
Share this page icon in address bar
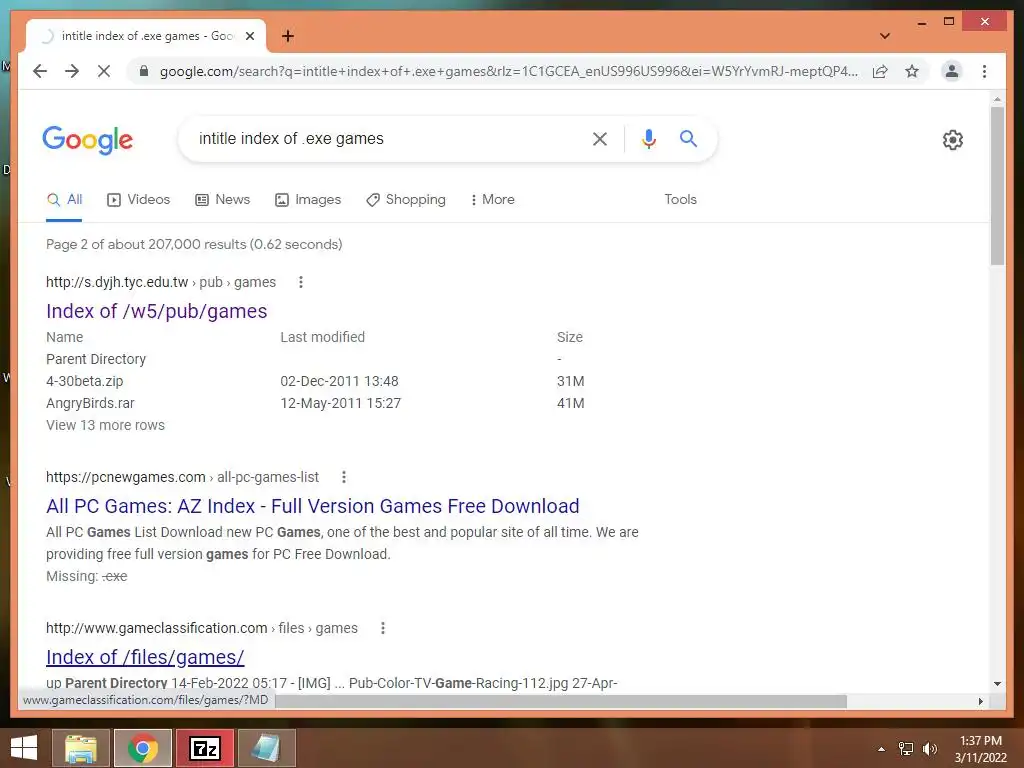tap(880, 71)
